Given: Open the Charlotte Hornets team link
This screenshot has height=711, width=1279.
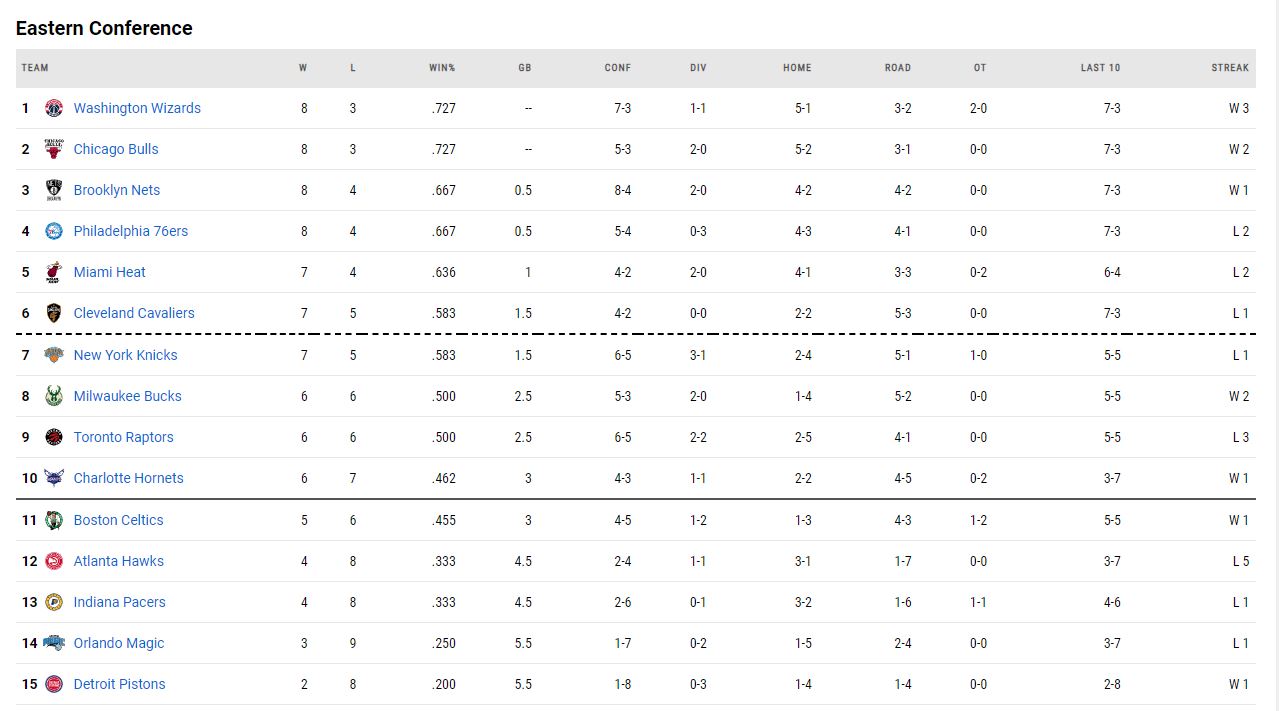Looking at the screenshot, I should (128, 478).
